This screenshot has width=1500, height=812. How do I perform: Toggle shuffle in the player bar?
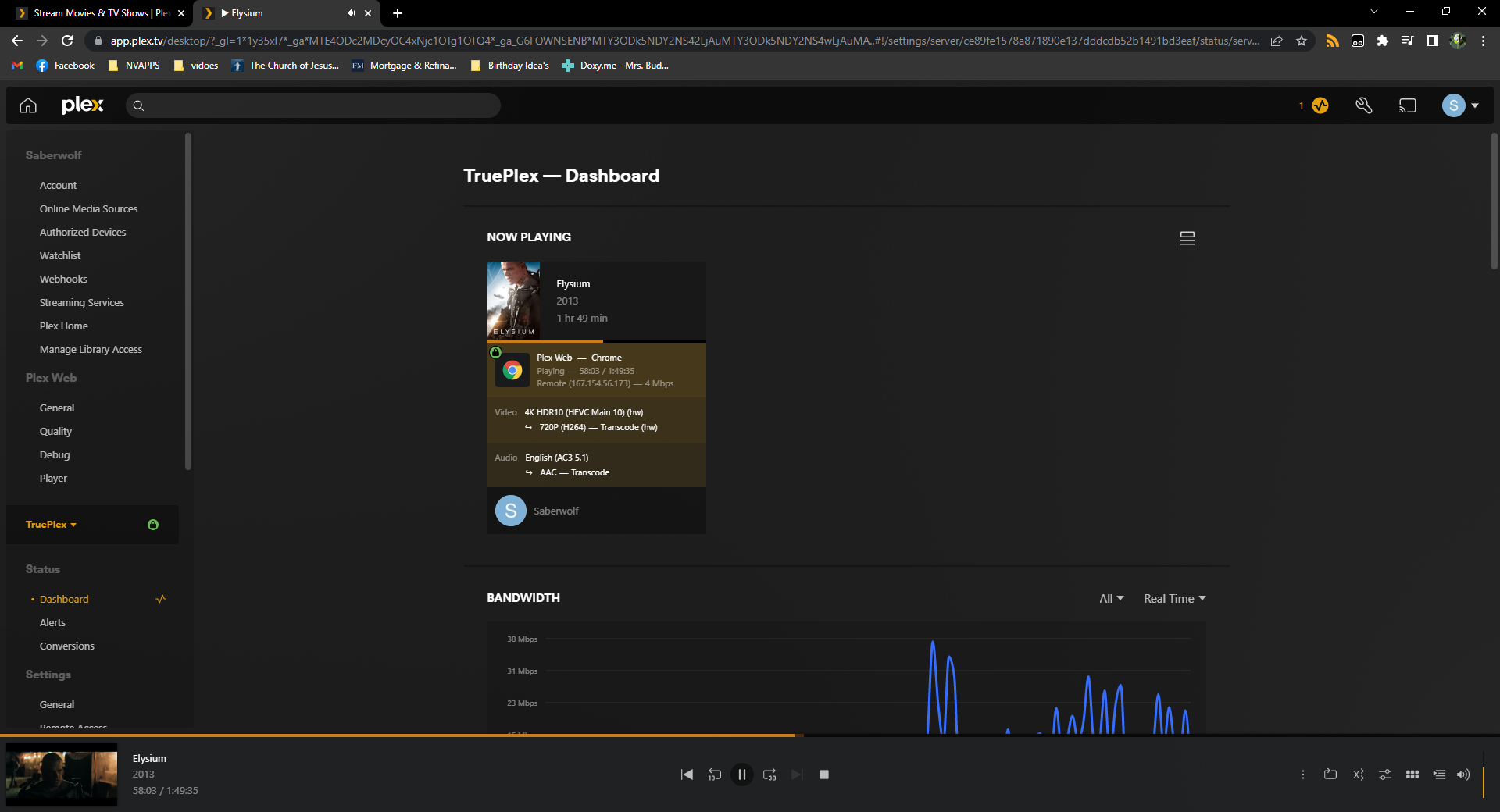(x=1358, y=775)
